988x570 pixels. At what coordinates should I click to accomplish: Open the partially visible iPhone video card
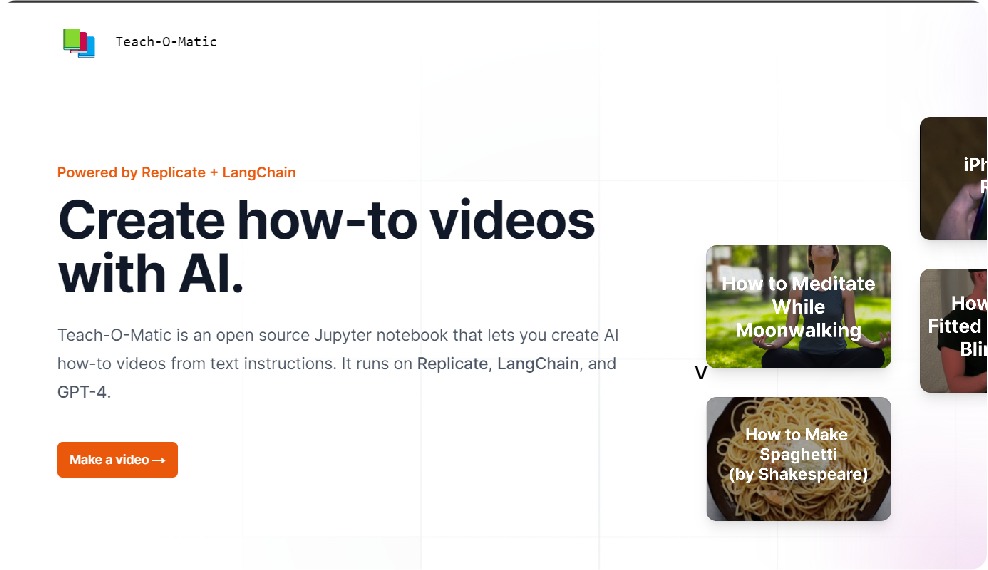pyautogui.click(x=953, y=178)
